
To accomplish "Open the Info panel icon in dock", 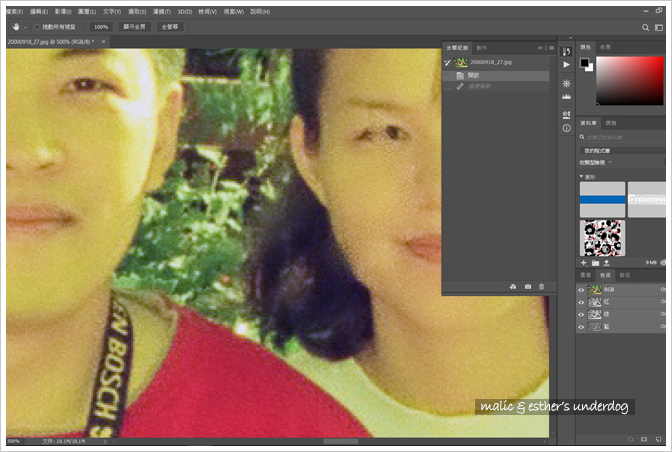I will click(566, 128).
